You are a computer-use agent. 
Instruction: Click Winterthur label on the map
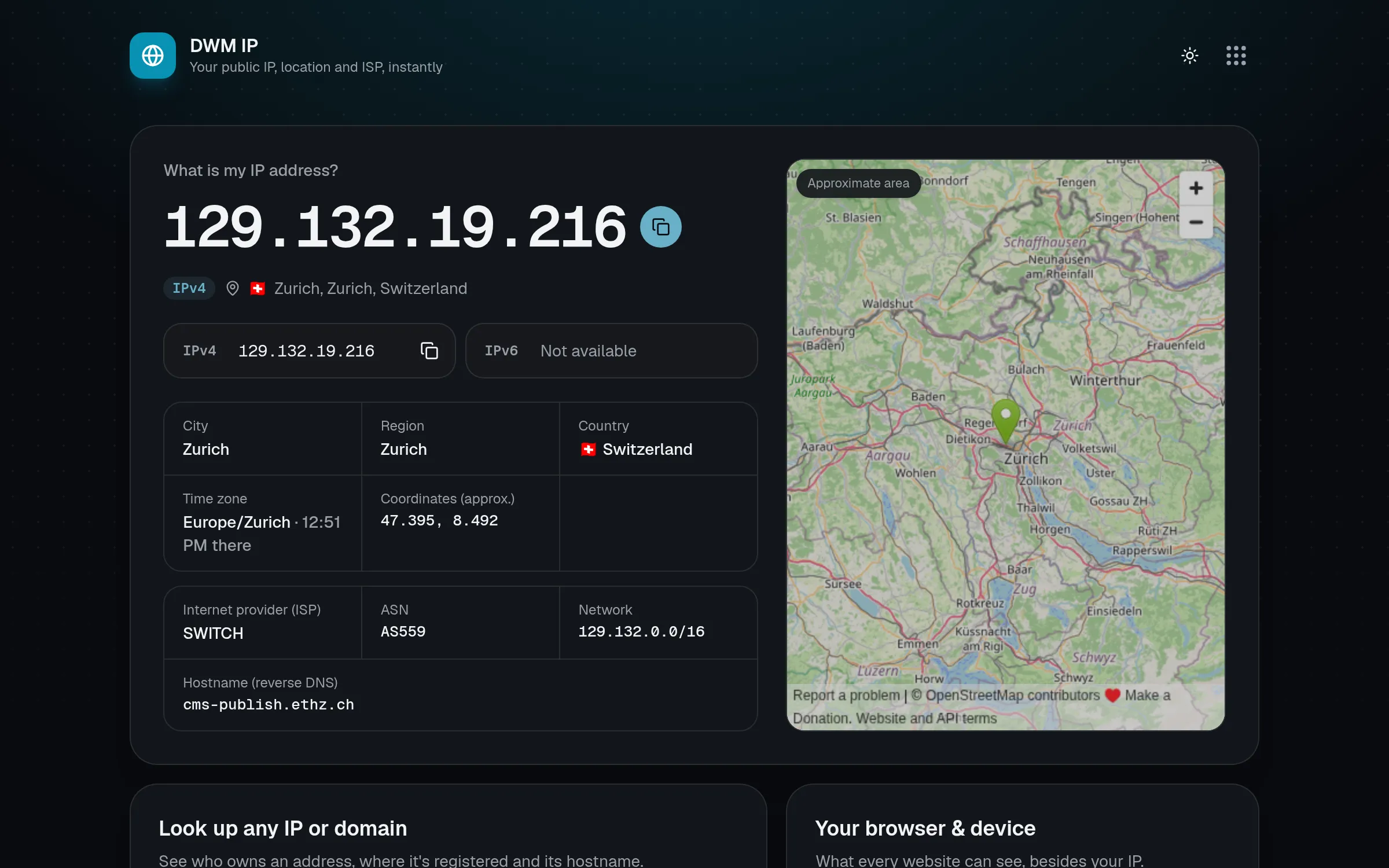(1105, 381)
